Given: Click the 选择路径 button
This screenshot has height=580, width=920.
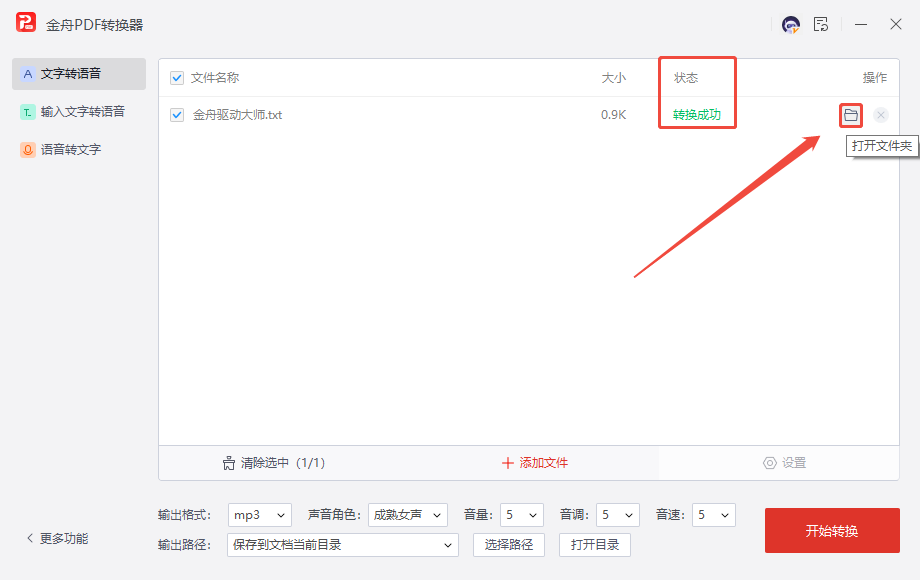Looking at the screenshot, I should coord(509,545).
